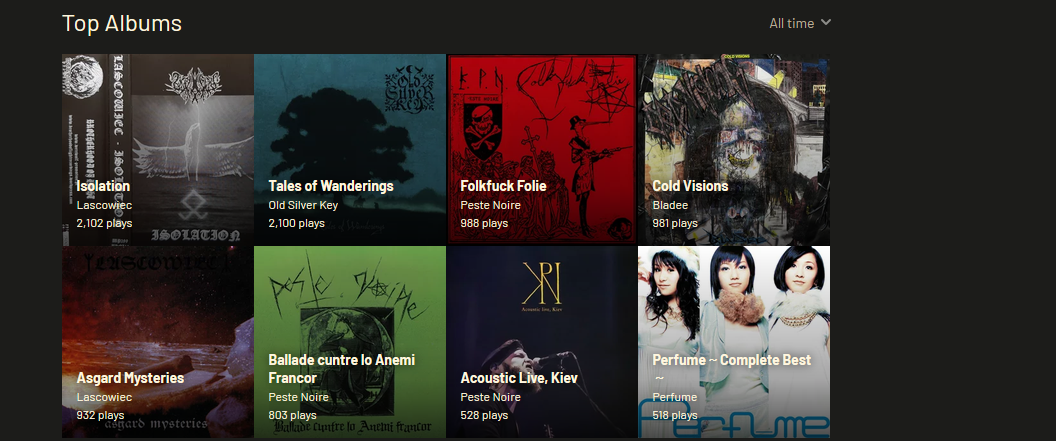This screenshot has width=1056, height=441.
Task: Open Perfume ~ Complete Best album link
Action: click(x=731, y=368)
